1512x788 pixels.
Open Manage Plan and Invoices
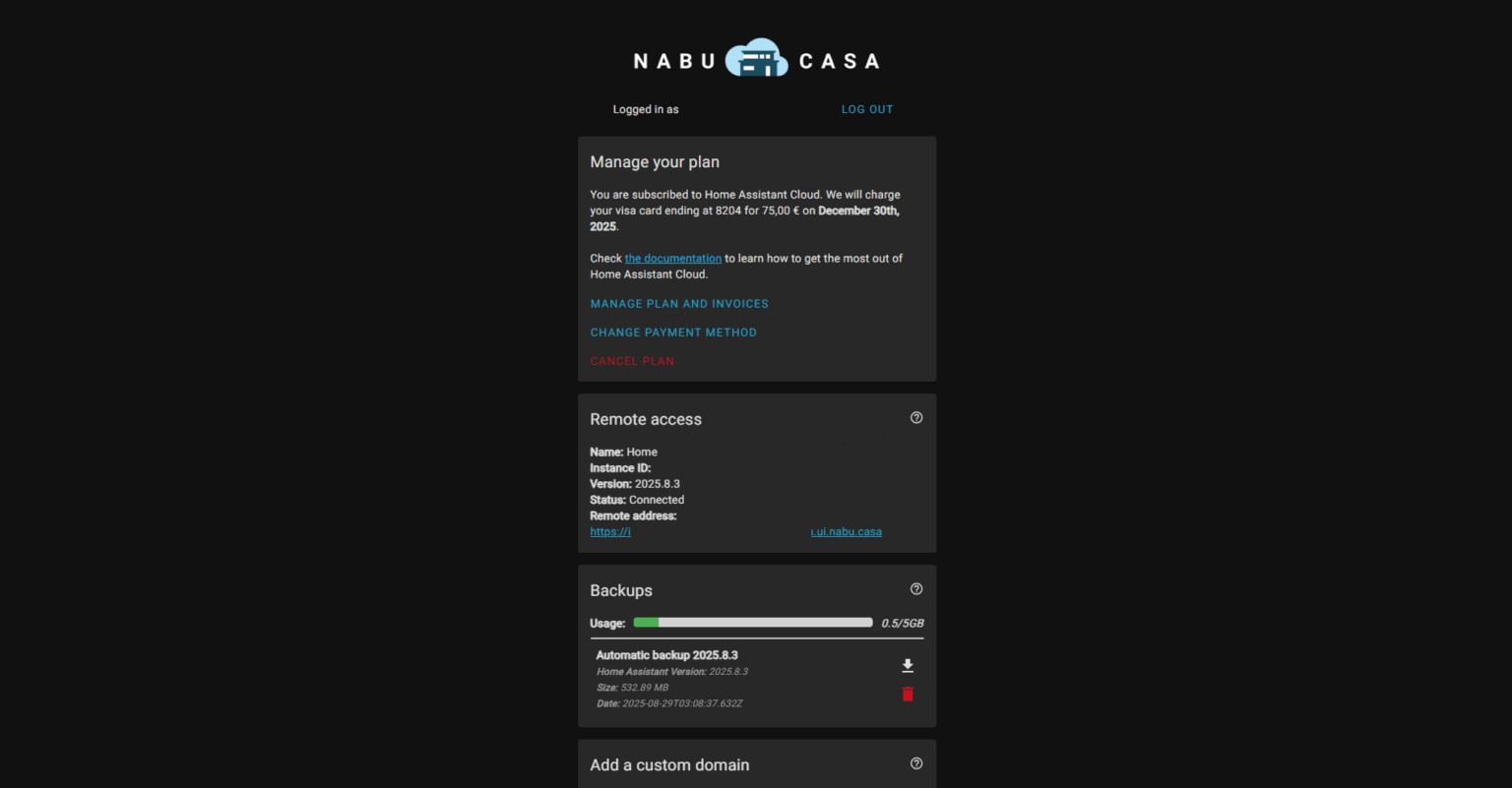coord(679,304)
